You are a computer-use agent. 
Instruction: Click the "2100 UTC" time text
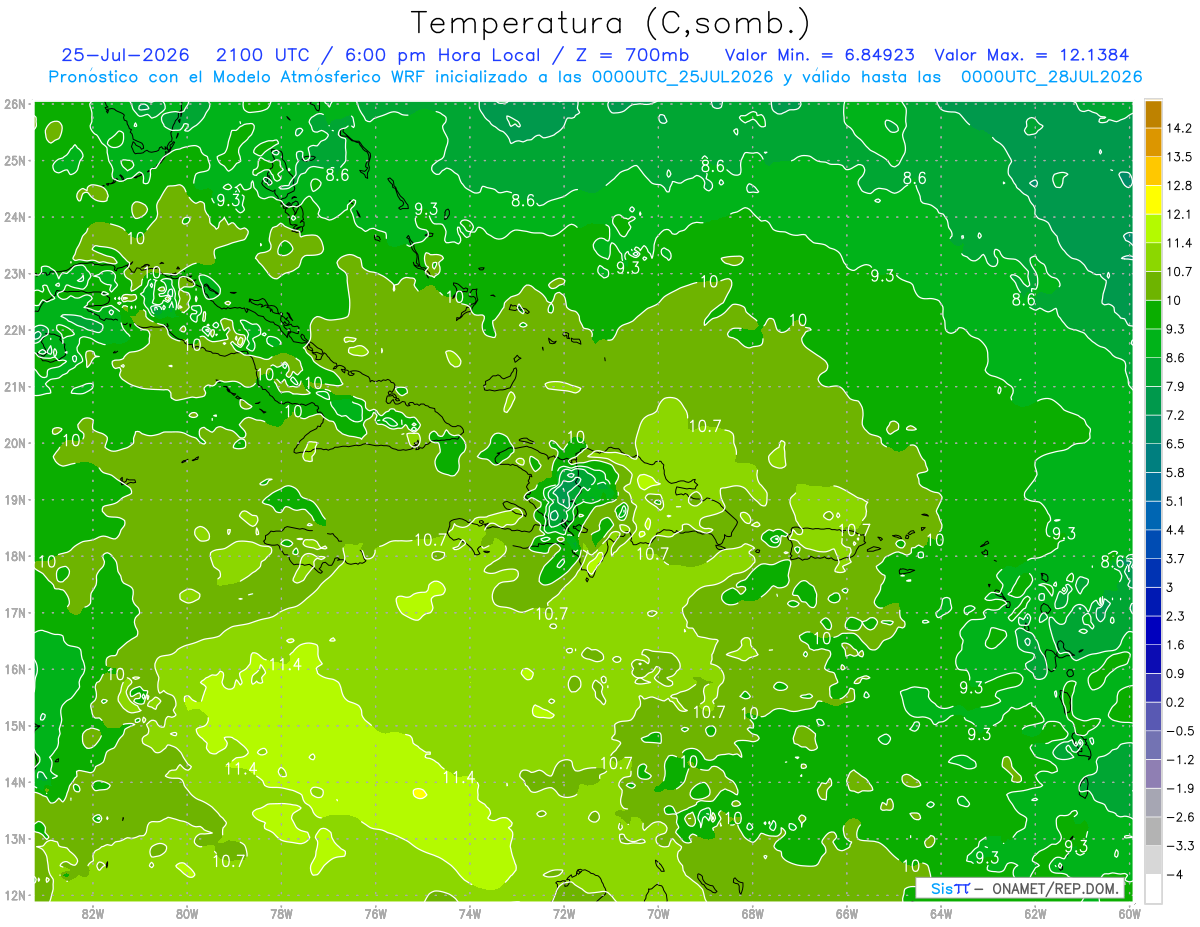[x=262, y=54]
